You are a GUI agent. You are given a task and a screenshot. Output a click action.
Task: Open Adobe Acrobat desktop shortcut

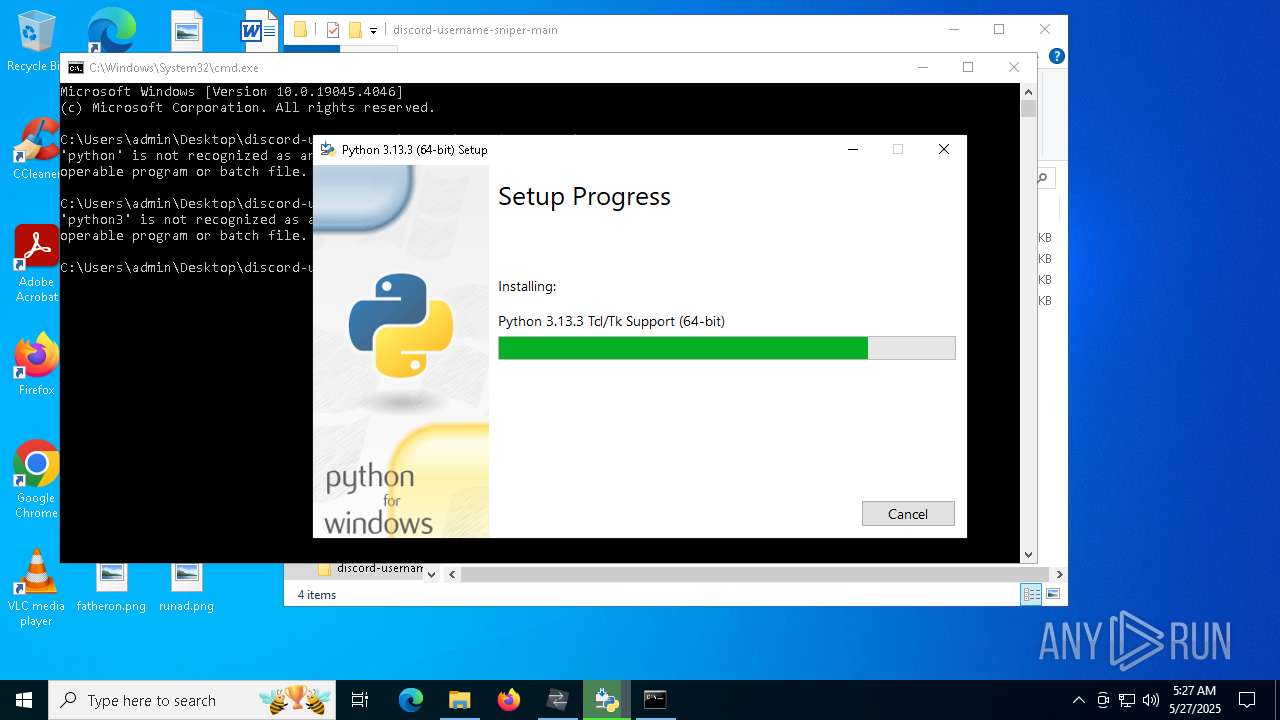click(36, 264)
